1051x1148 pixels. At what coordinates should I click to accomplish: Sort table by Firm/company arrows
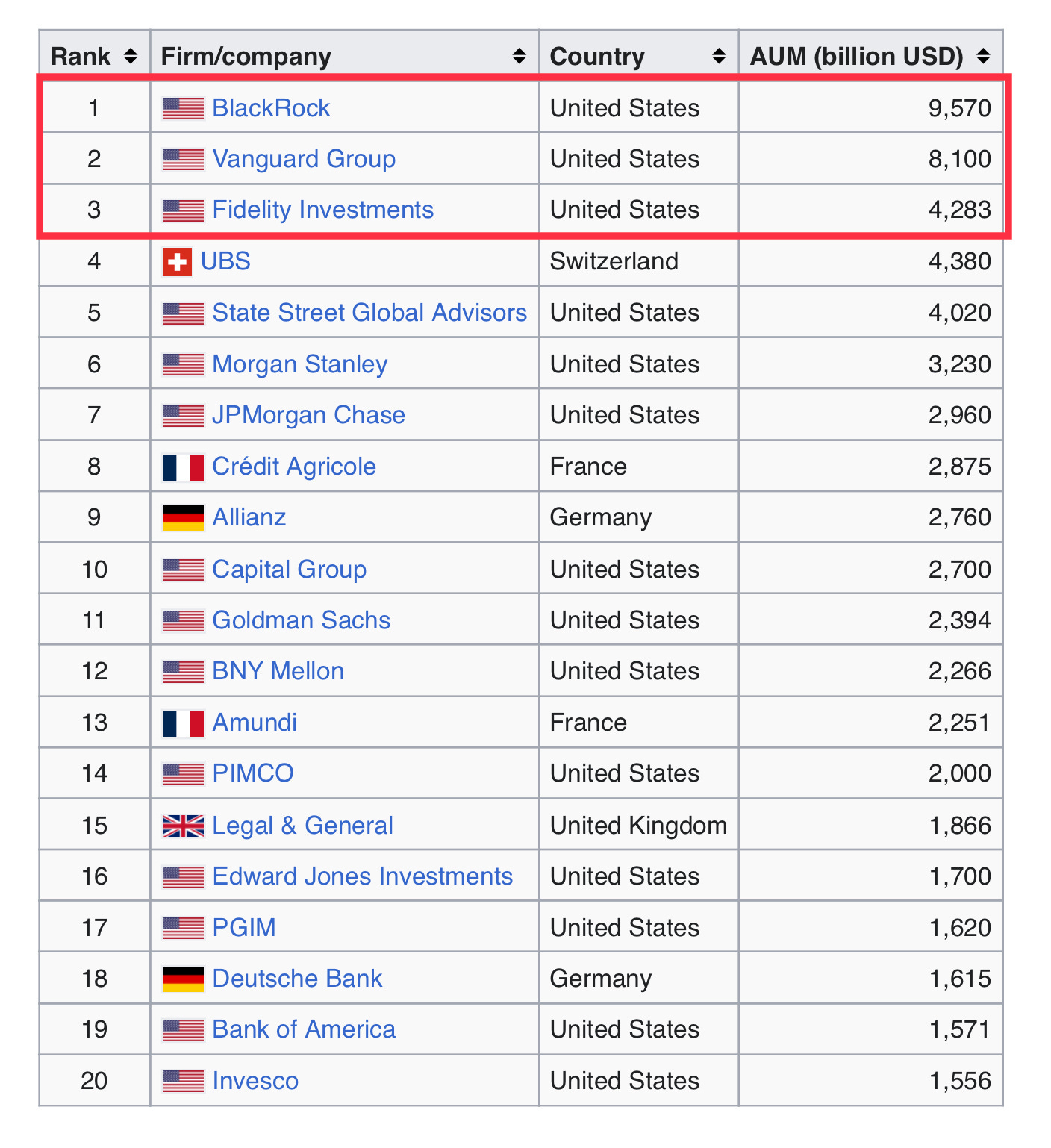pyautogui.click(x=520, y=56)
